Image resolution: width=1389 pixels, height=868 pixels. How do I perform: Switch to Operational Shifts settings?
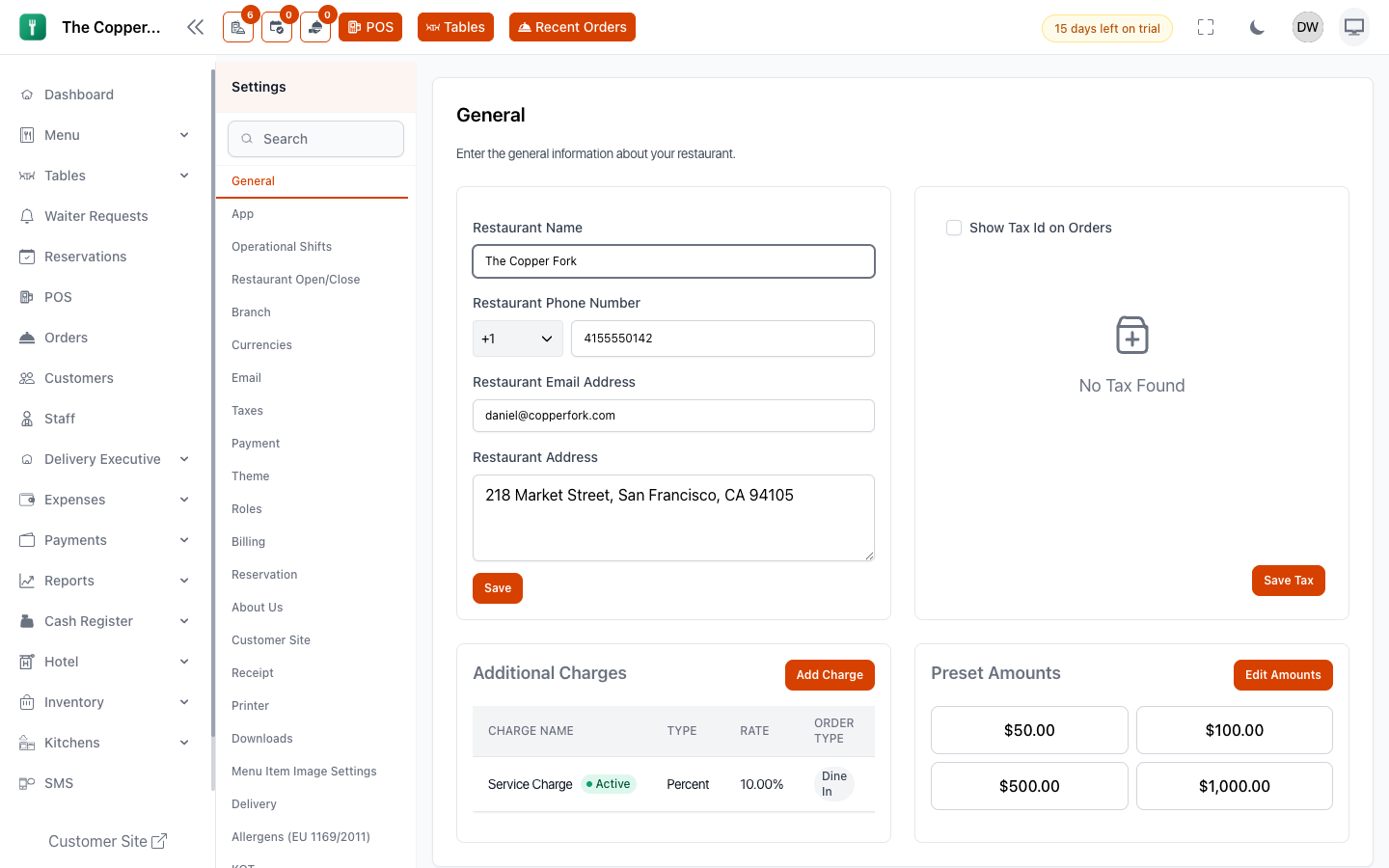coord(282,247)
